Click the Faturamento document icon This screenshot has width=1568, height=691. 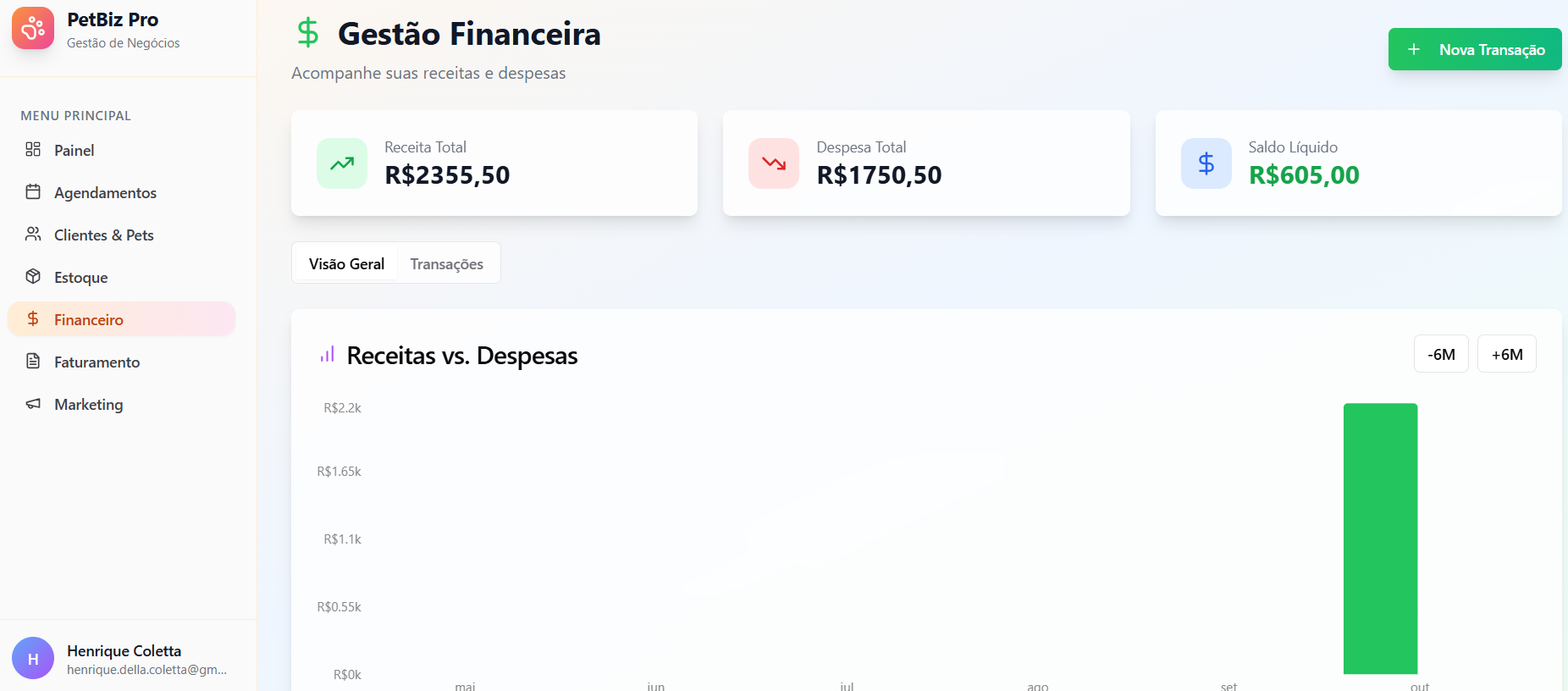click(x=33, y=362)
